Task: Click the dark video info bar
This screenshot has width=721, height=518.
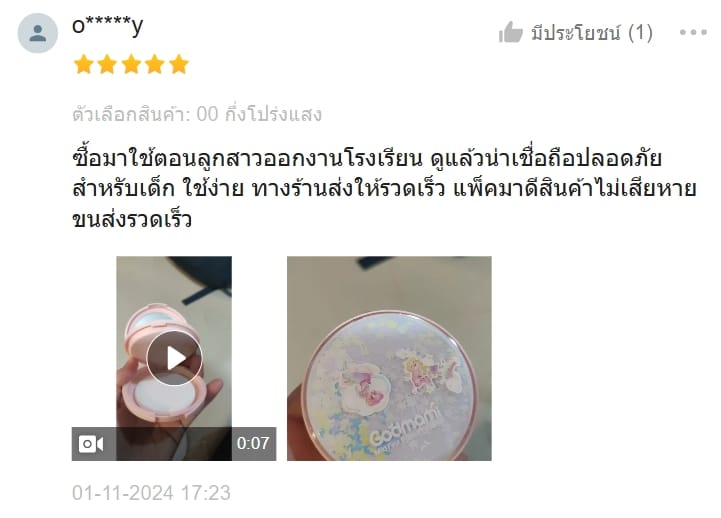Action: coord(174,444)
